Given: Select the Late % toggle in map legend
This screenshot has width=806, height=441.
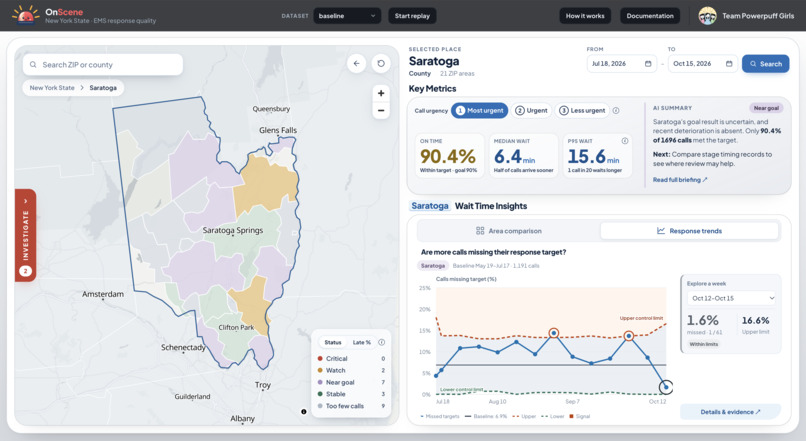Looking at the screenshot, I should coord(361,342).
